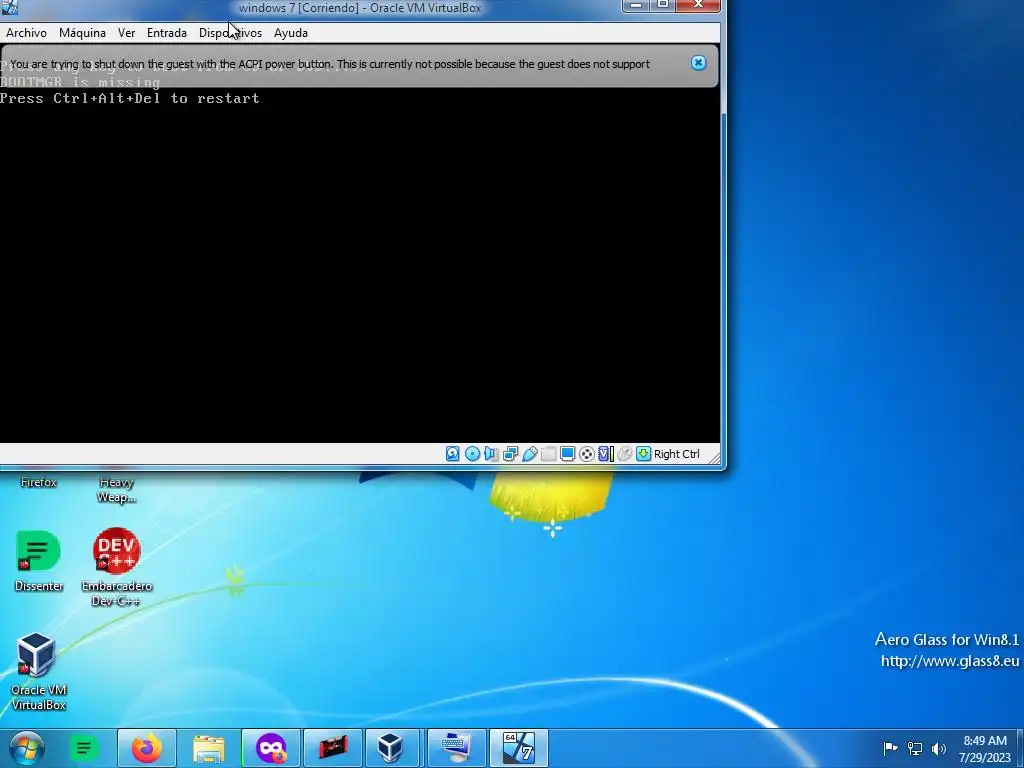Click the purple mask private browser taskbar icon
This screenshot has height=768, width=1024.
[271, 748]
